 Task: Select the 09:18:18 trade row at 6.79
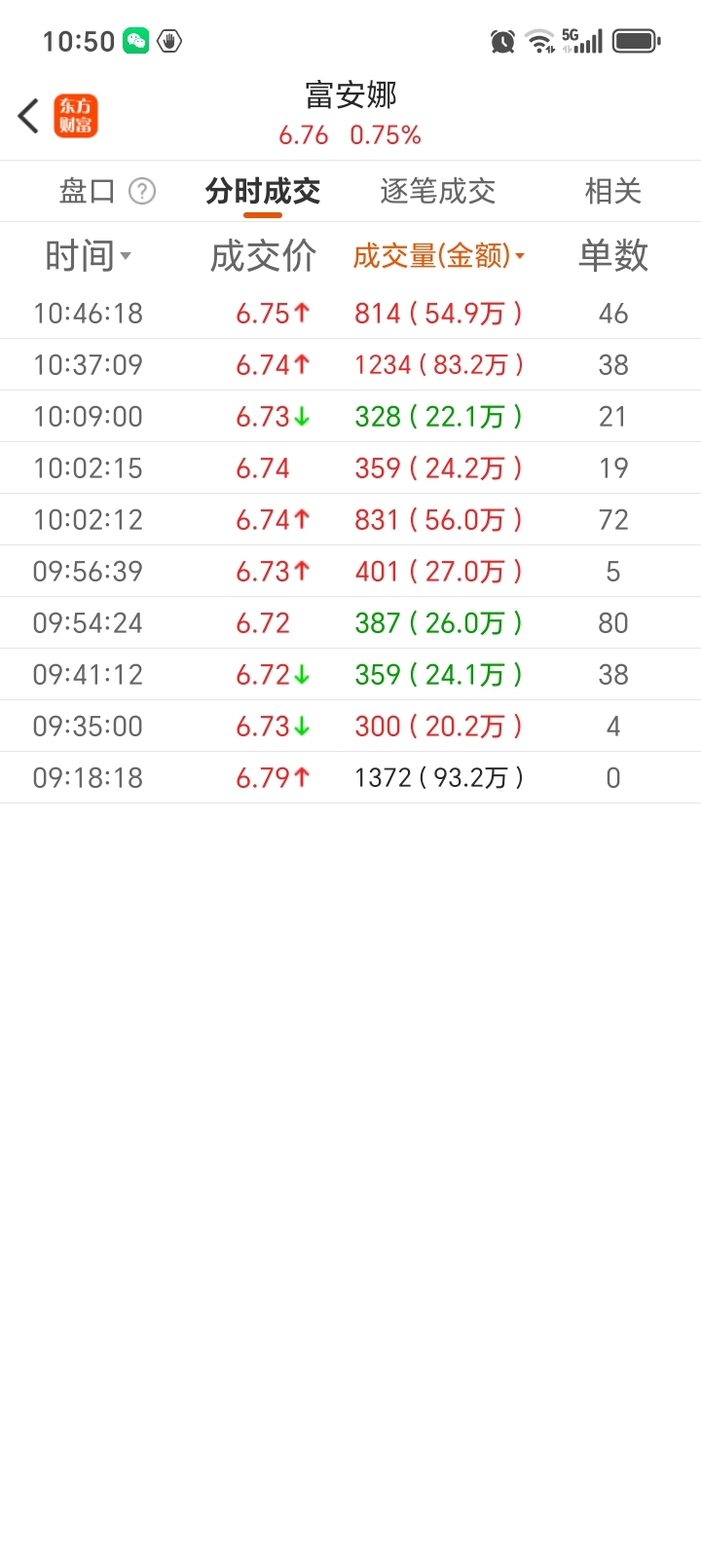(350, 778)
